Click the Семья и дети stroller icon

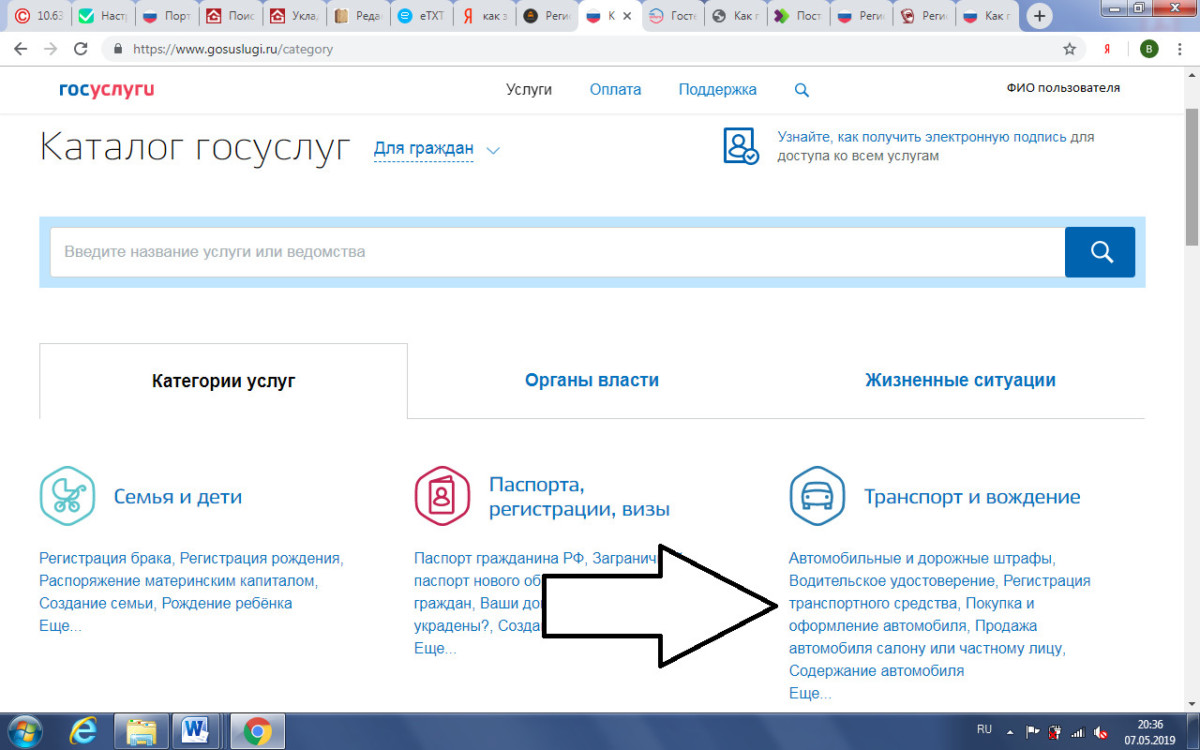(67, 496)
